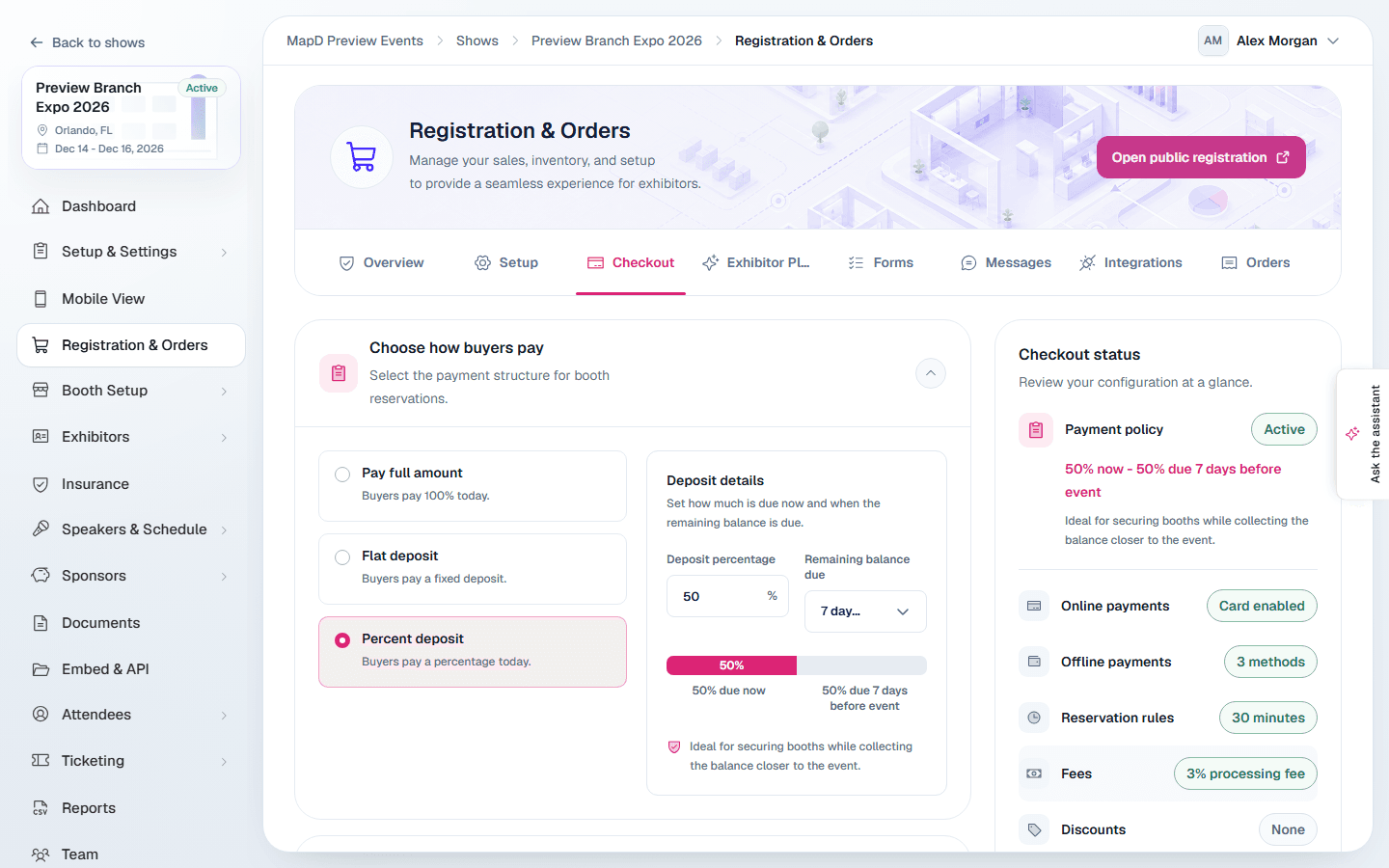
Task: Switch to the Overview tab
Action: (x=382, y=262)
